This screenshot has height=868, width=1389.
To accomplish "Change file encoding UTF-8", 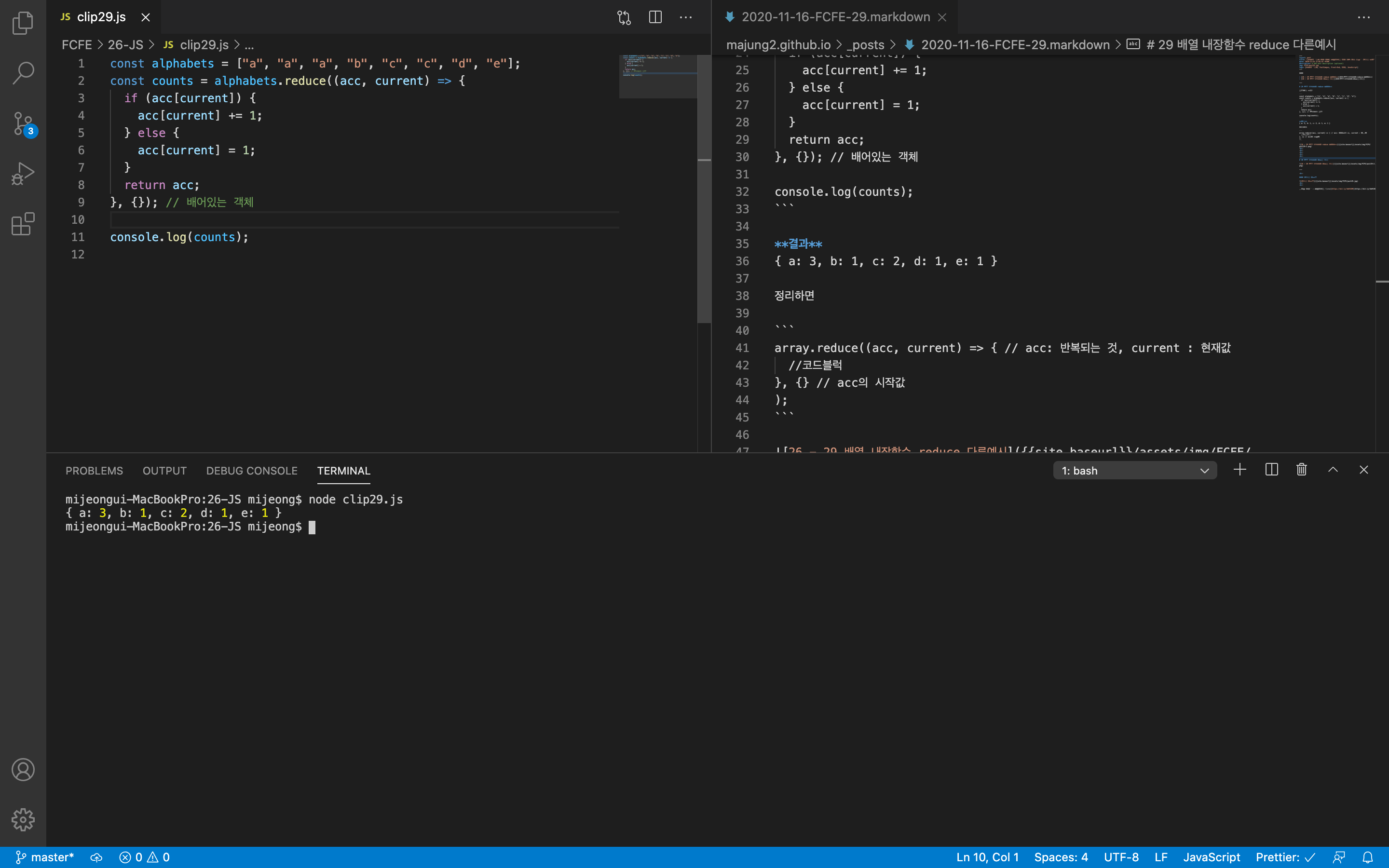I will pyautogui.click(x=1121, y=857).
